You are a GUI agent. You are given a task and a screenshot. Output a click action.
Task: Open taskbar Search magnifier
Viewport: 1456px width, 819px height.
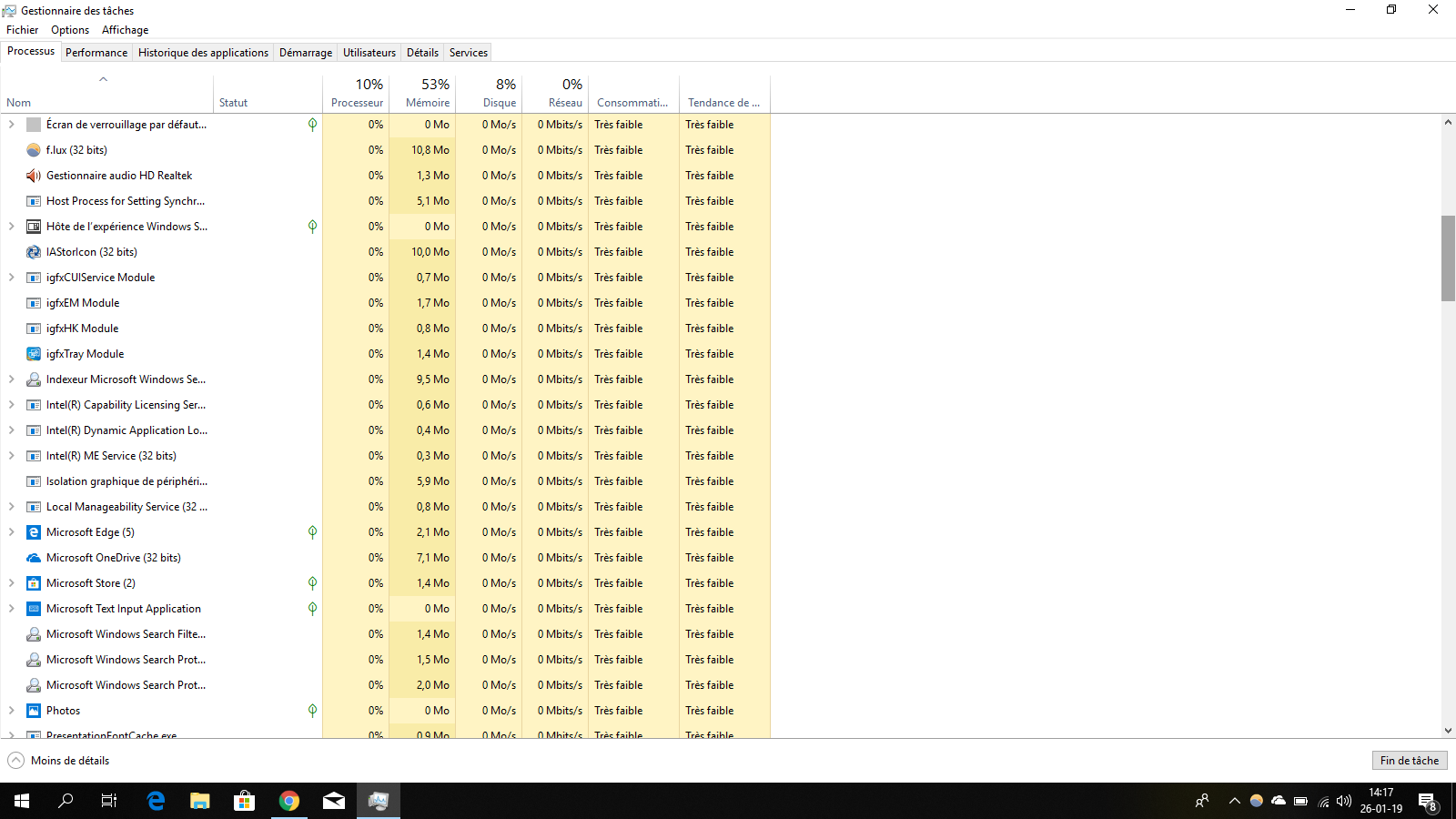[x=66, y=801]
